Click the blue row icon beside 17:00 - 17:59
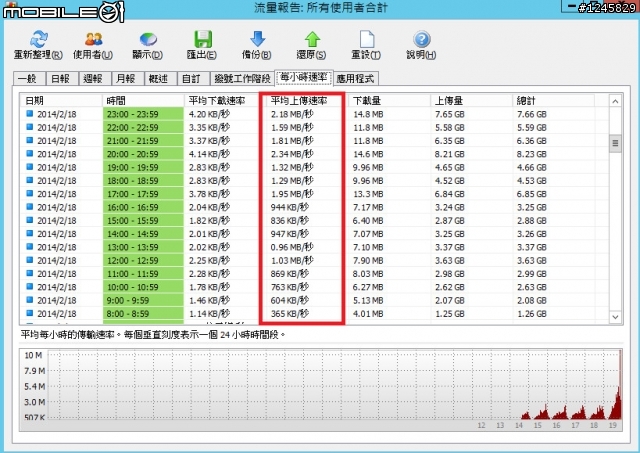 click(x=29, y=193)
